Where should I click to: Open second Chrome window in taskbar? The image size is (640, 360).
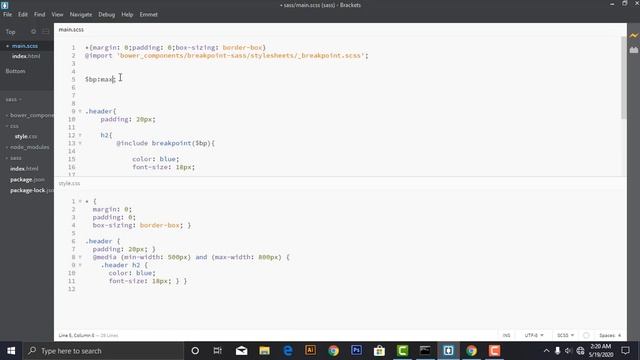pos(471,351)
